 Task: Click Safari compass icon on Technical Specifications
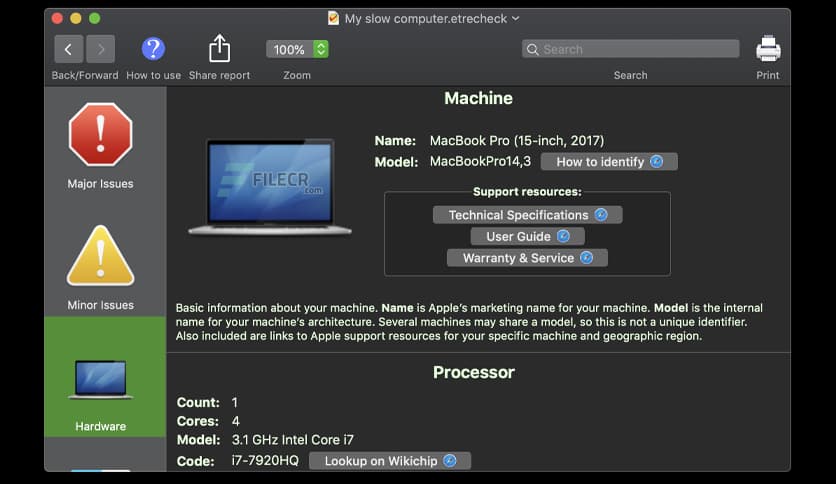pyautogui.click(x=601, y=215)
